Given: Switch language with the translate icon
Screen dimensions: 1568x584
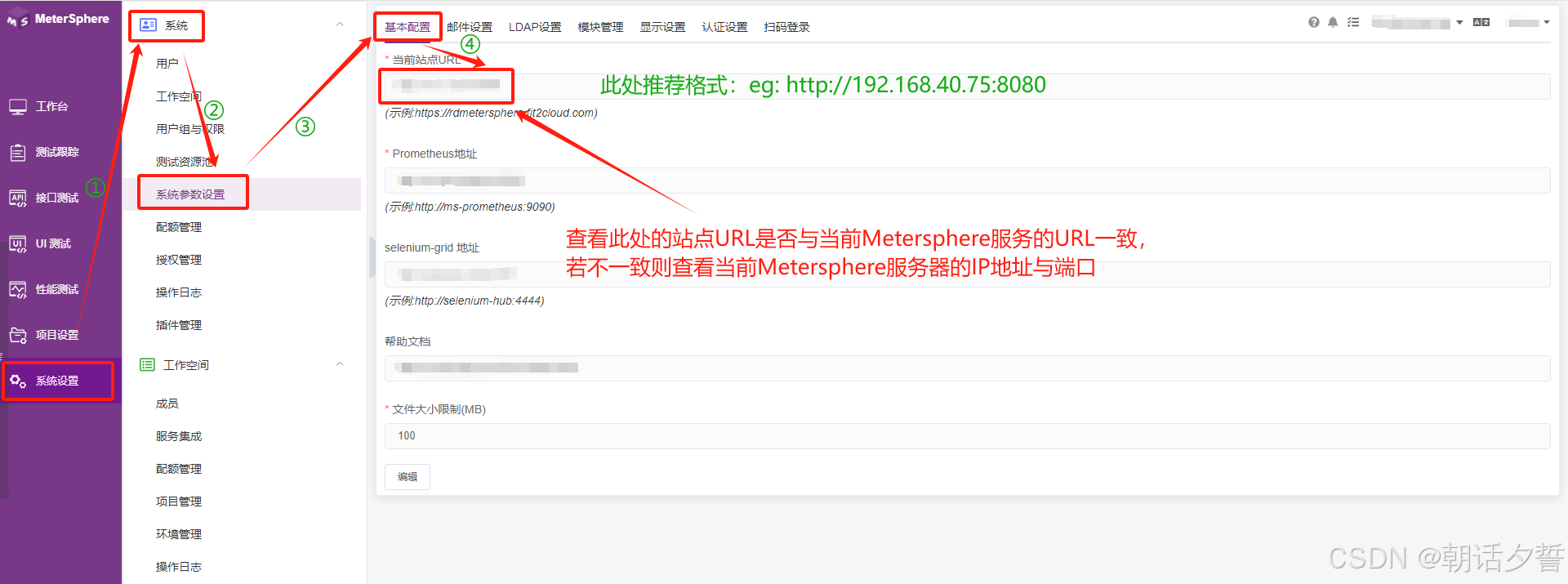Looking at the screenshot, I should pos(1481,23).
